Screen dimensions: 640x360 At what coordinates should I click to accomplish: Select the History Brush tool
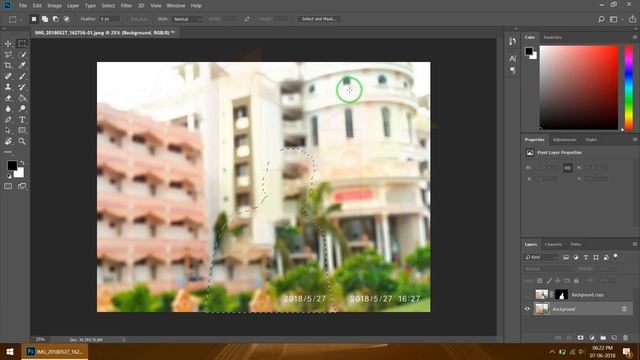pyautogui.click(x=22, y=87)
